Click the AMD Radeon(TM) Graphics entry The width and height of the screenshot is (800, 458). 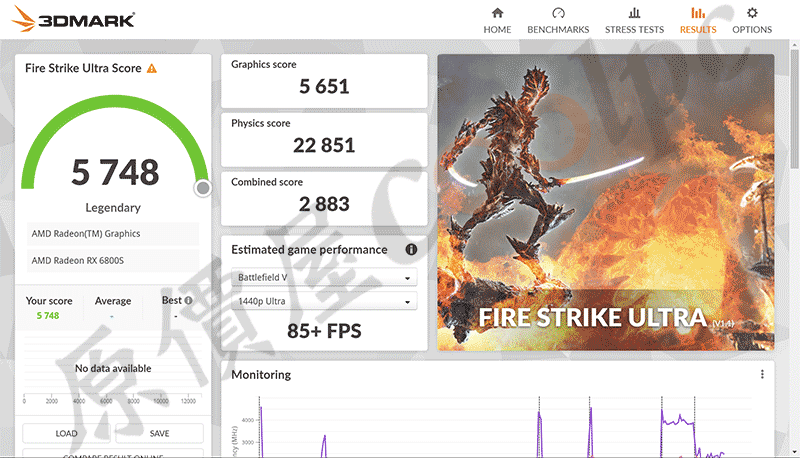pos(112,234)
